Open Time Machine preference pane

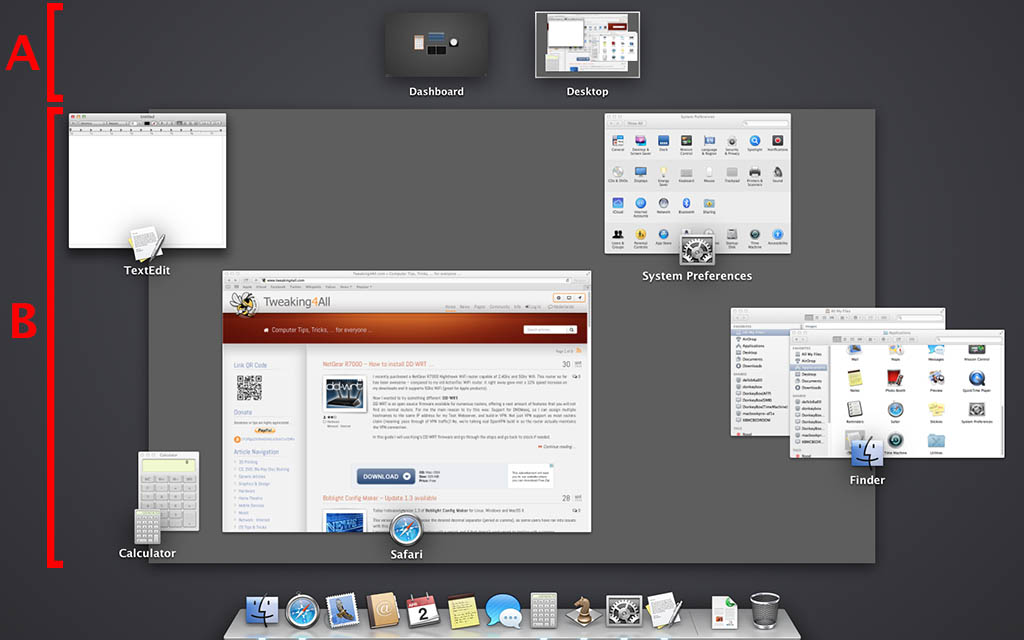755,238
